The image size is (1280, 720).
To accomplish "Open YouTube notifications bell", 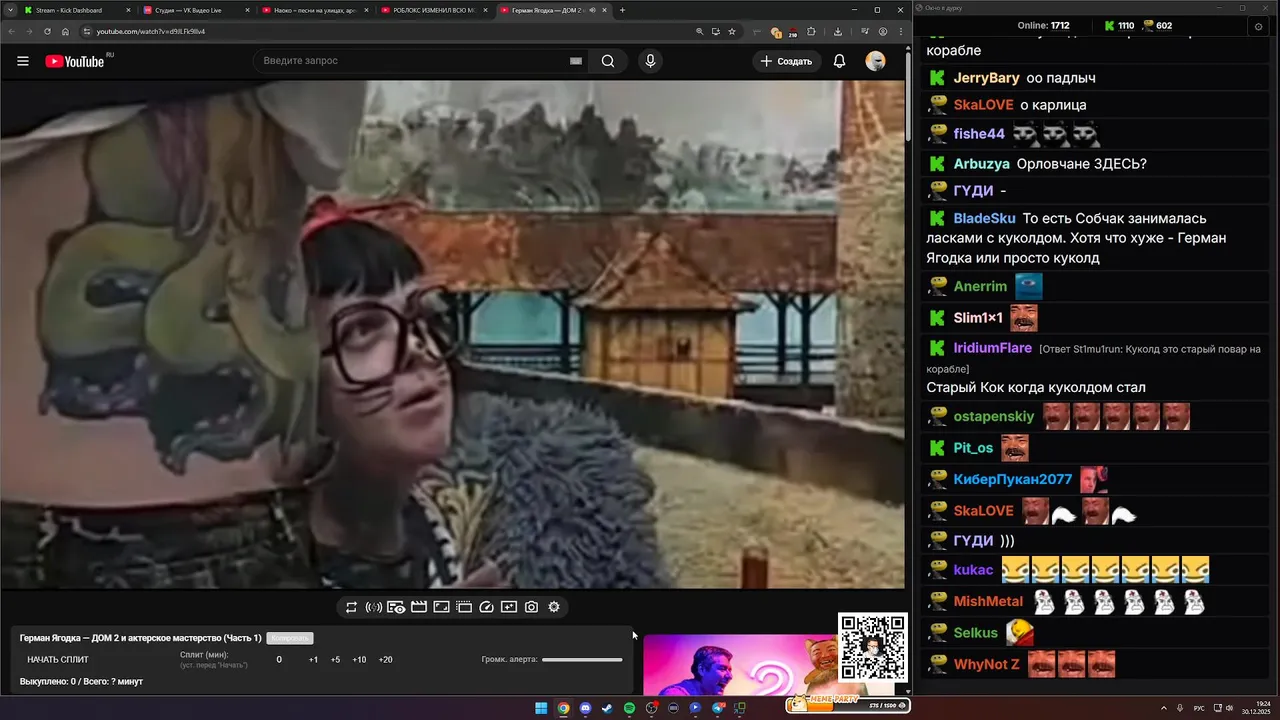I will [839, 61].
